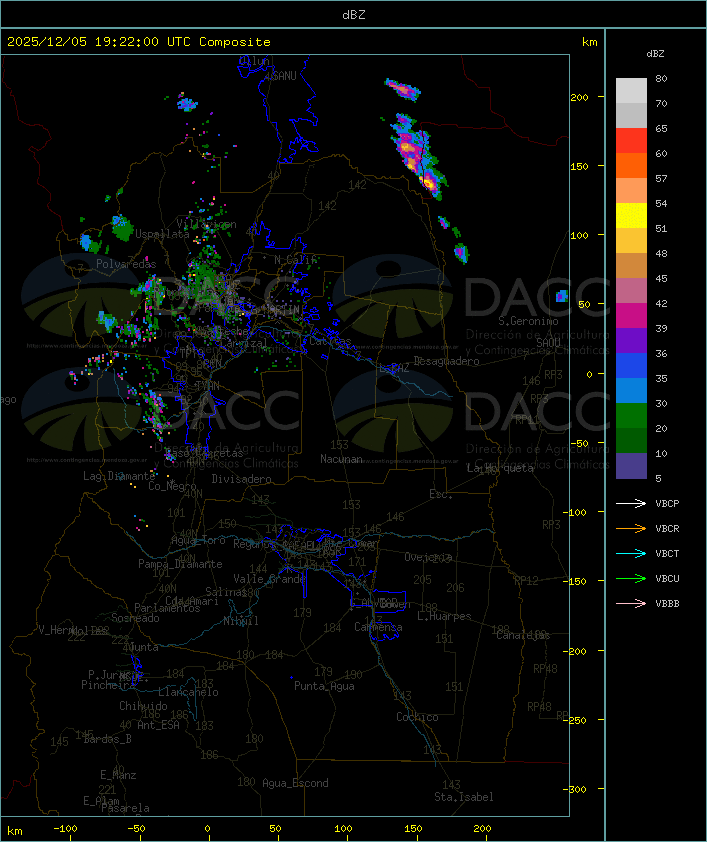Click the dBZ title in the top bar
The height and width of the screenshot is (842, 707).
point(354,14)
